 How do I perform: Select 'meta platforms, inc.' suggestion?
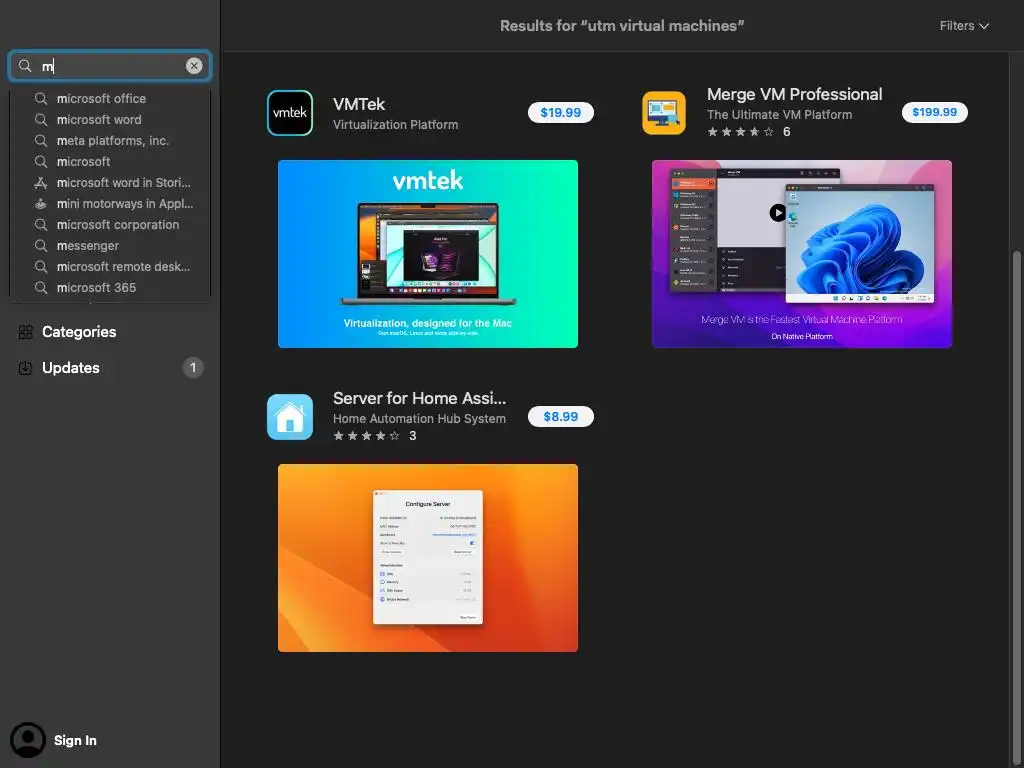[x=110, y=140]
